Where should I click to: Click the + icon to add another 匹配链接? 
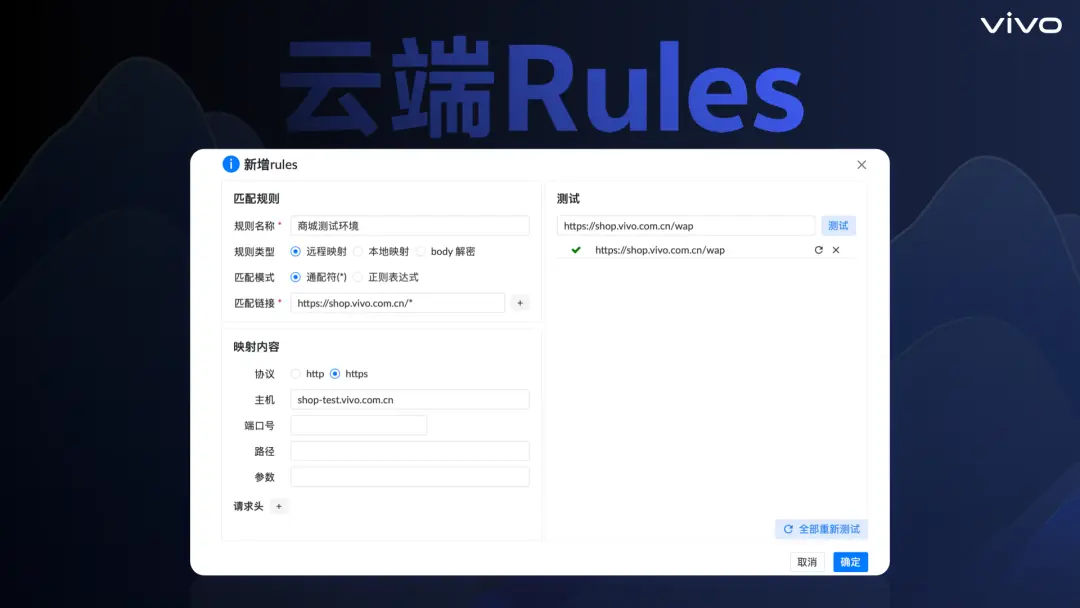coord(519,302)
